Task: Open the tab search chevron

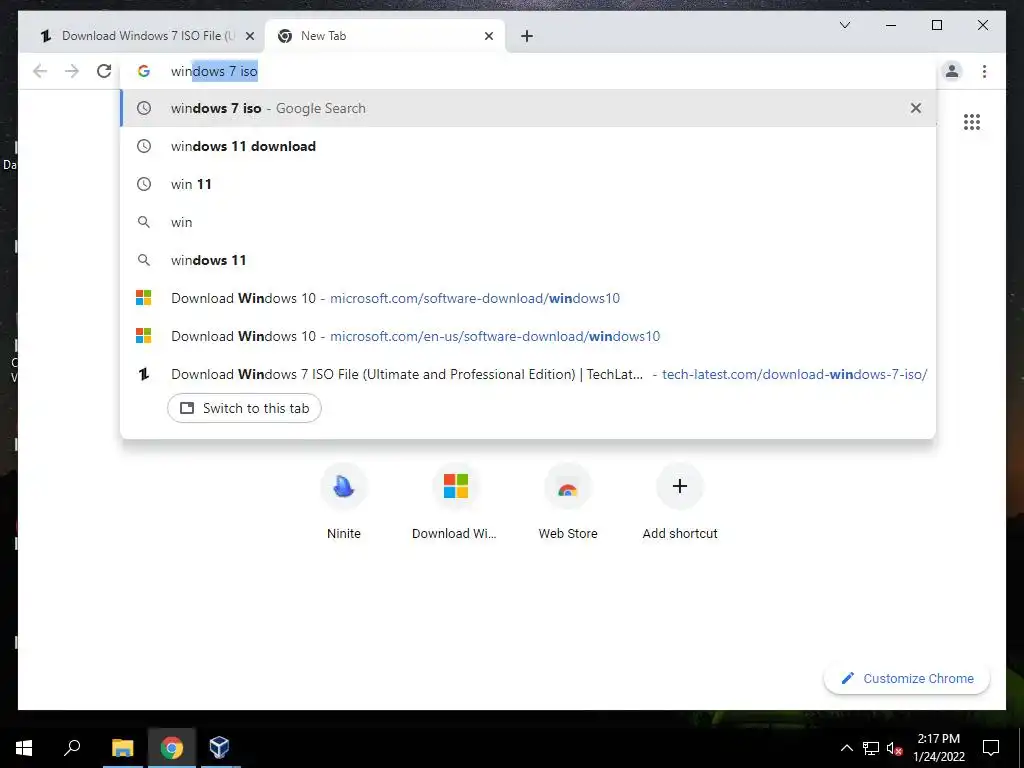Action: click(x=844, y=25)
